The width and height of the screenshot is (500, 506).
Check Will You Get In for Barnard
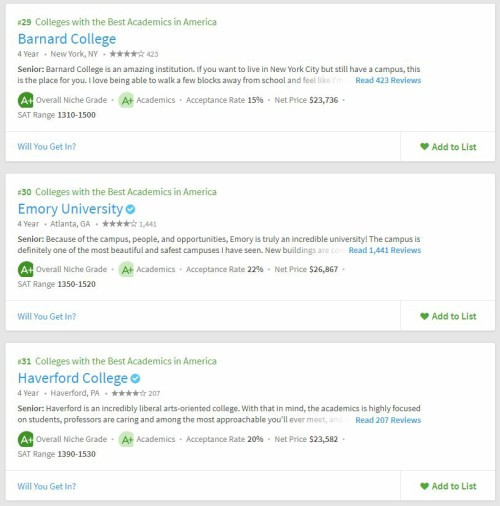(x=47, y=147)
